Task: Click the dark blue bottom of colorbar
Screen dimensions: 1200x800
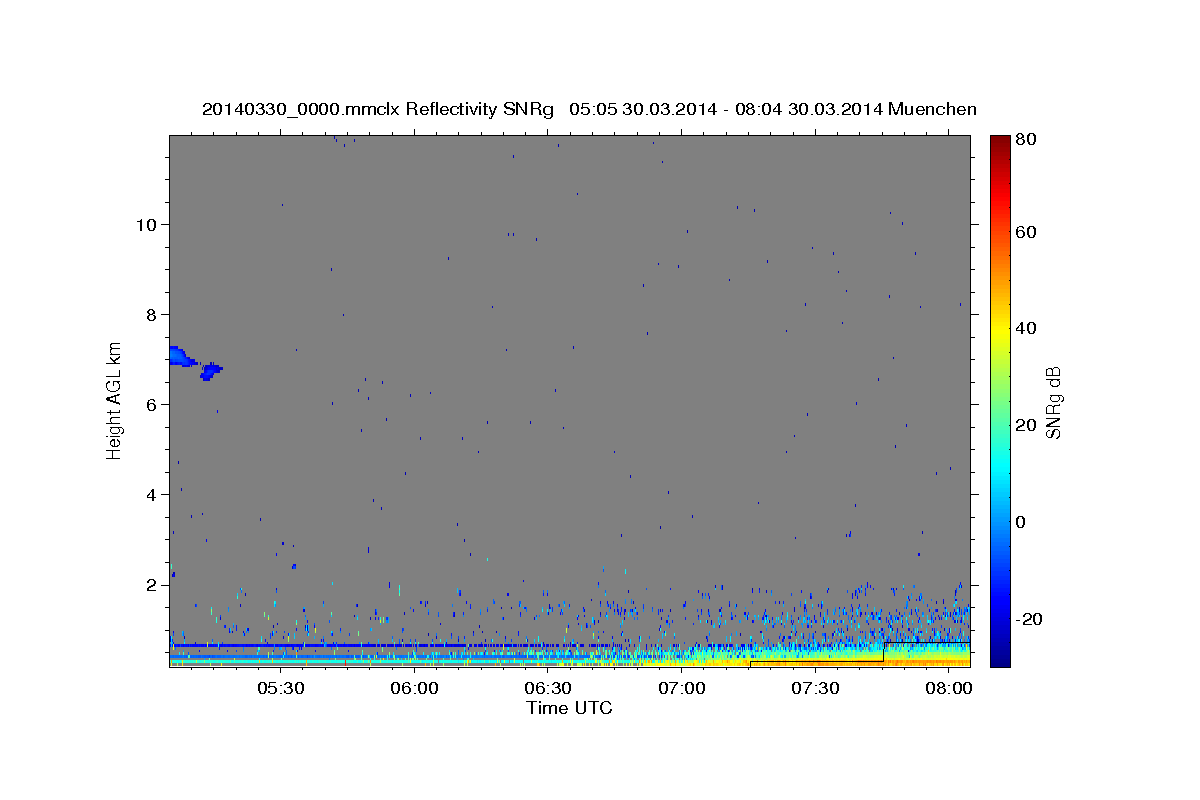Action: pos(1000,655)
